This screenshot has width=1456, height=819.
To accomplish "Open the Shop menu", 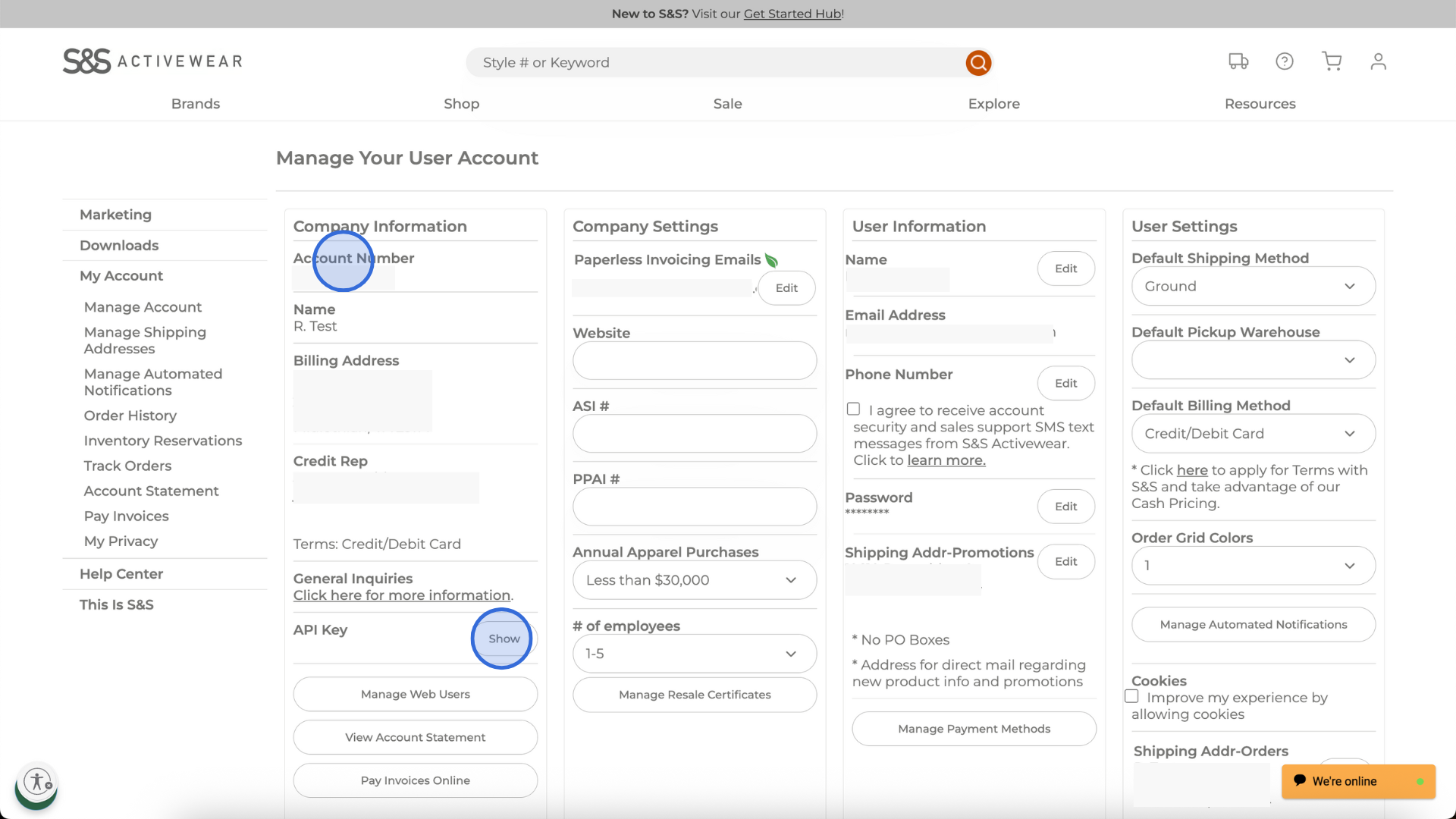I will tap(461, 104).
